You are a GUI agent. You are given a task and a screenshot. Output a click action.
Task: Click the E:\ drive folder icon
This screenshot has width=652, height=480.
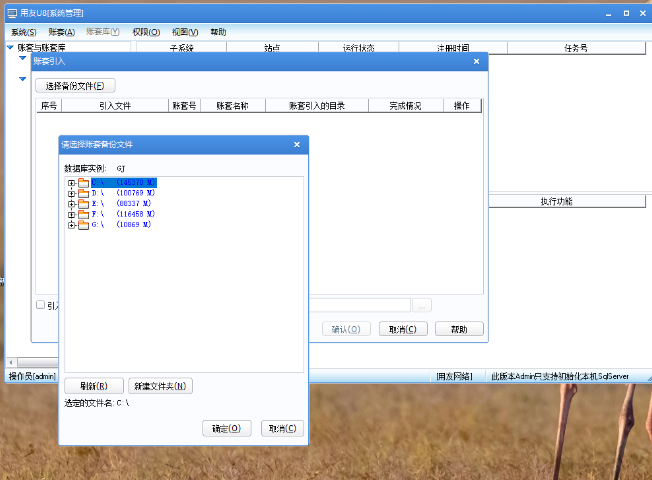[84, 203]
